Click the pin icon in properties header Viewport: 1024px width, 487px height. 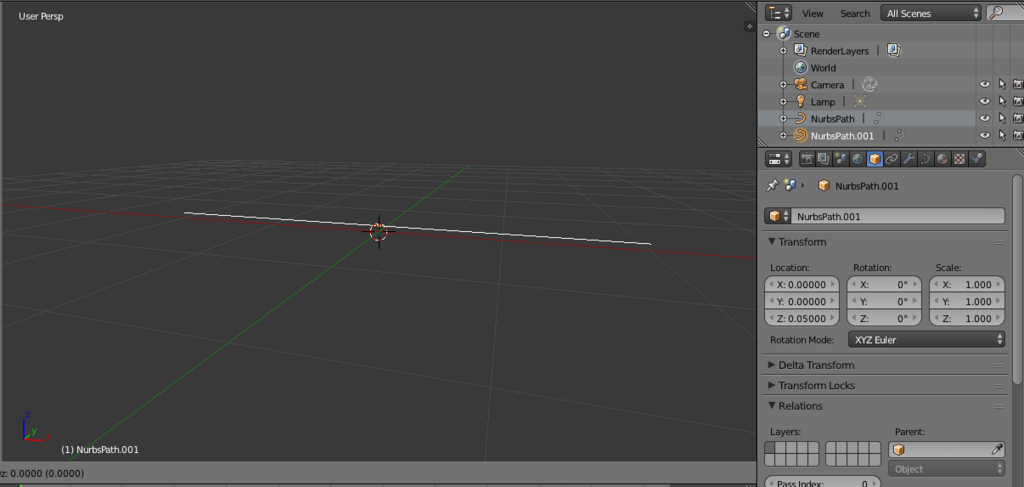[772, 186]
